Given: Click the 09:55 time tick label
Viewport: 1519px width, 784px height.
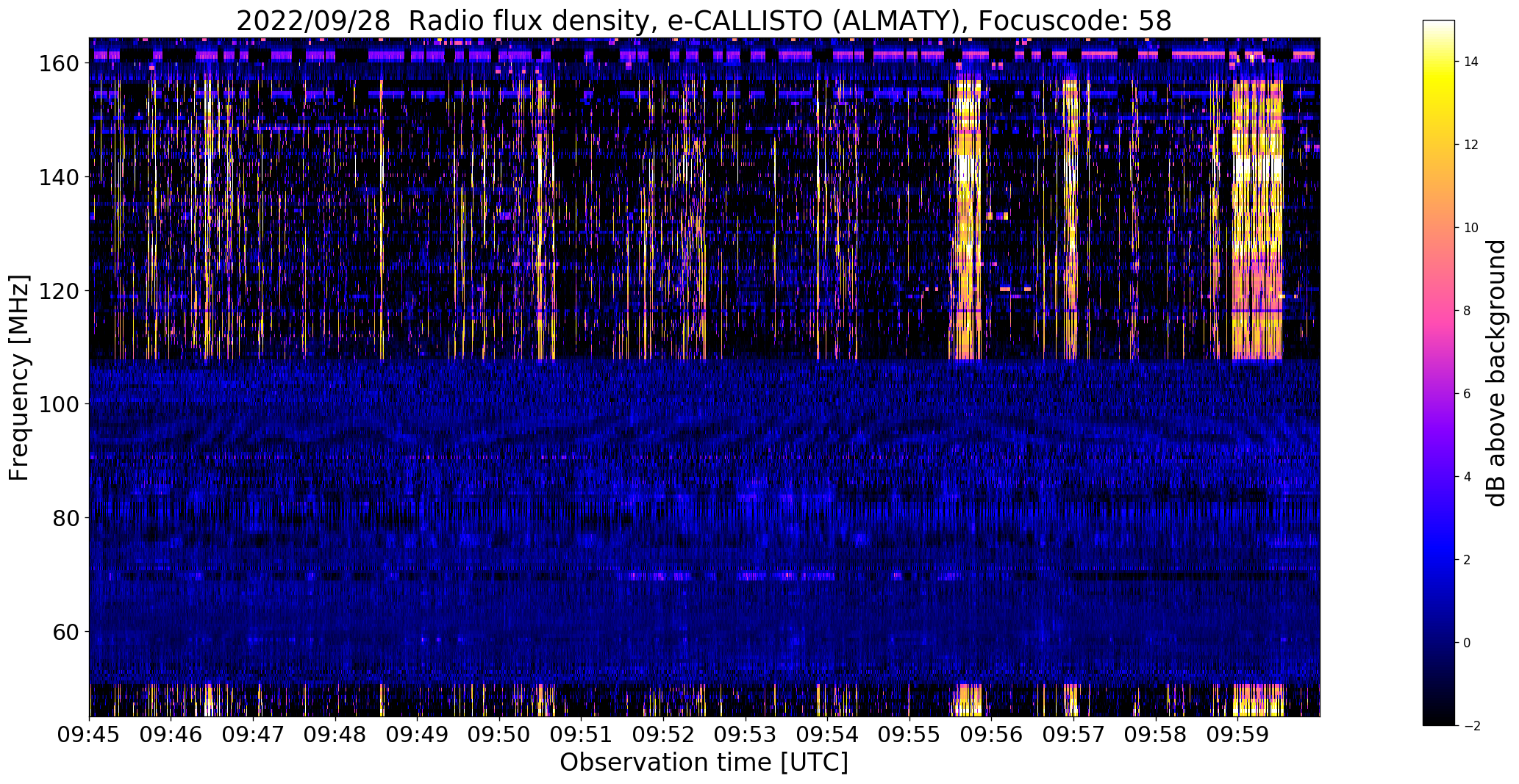Looking at the screenshot, I should point(909,735).
